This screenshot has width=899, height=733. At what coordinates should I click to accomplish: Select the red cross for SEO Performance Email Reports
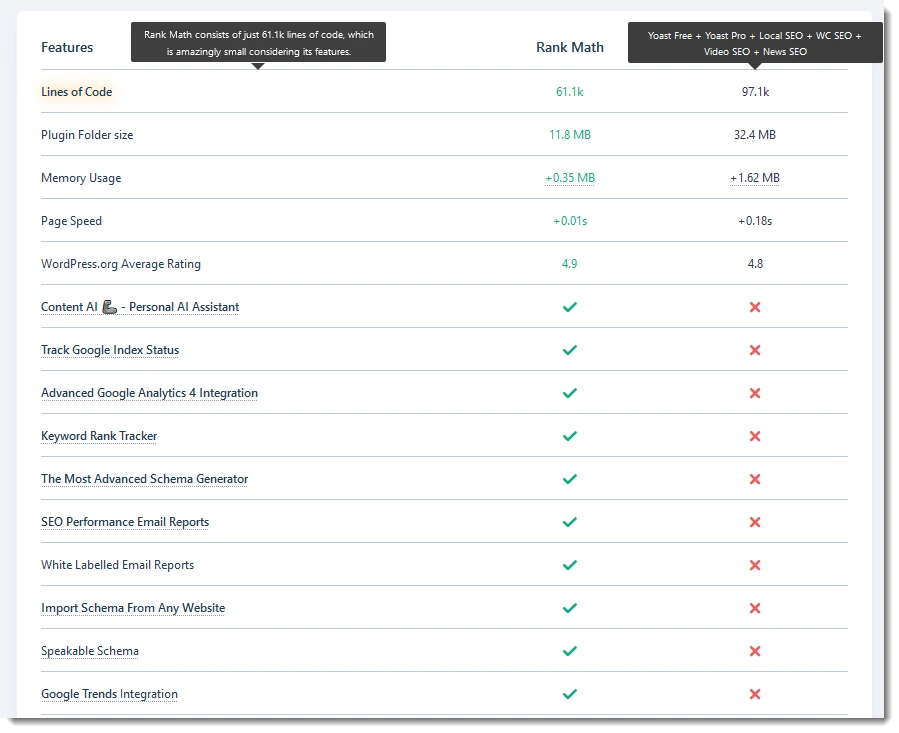tap(755, 522)
